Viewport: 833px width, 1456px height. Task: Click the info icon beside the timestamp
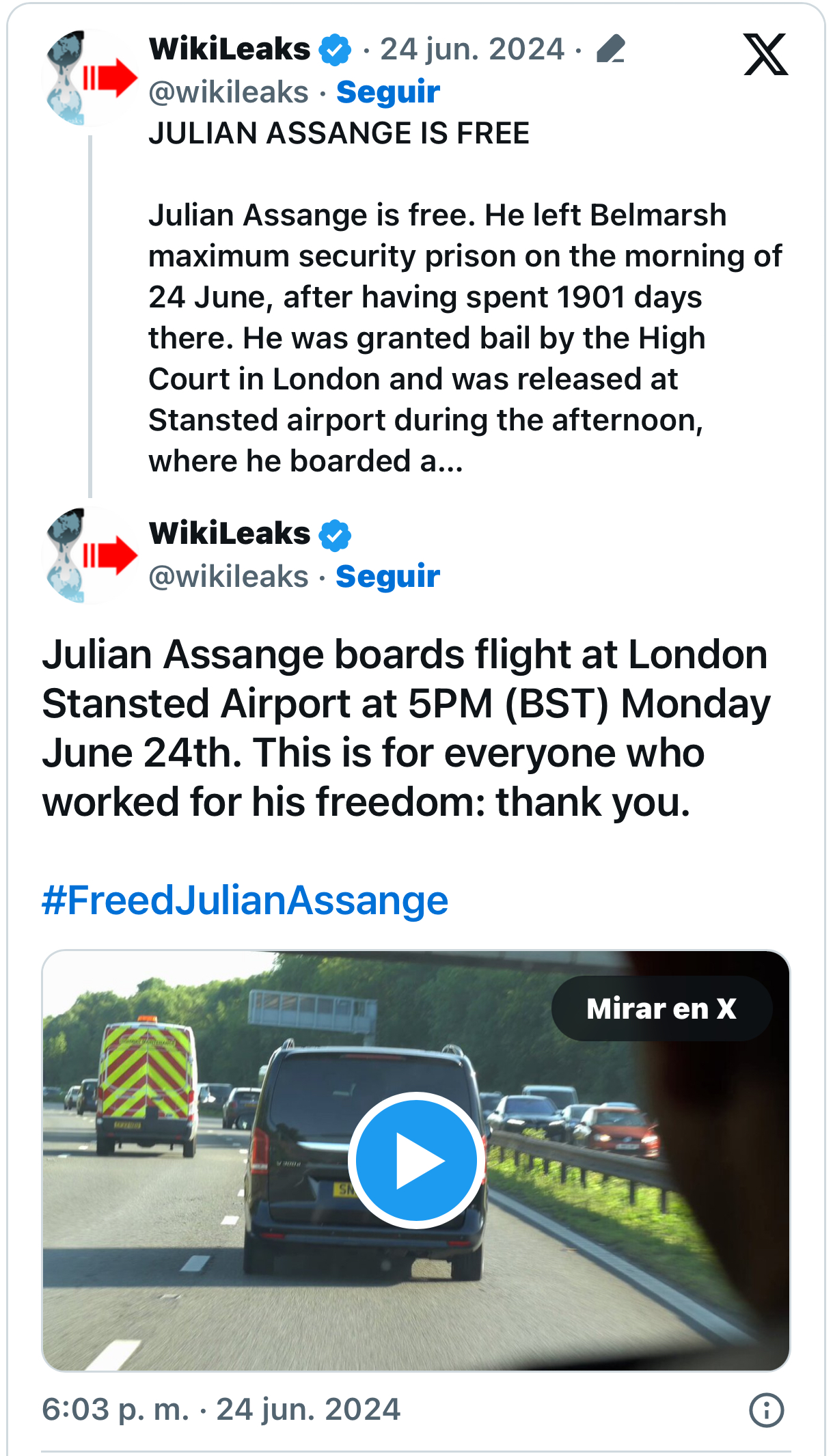point(766,1410)
